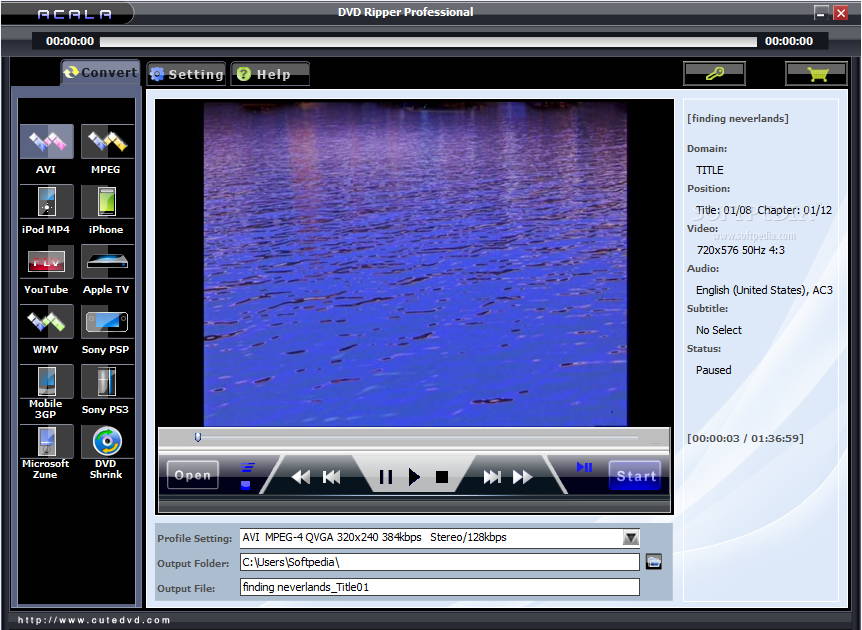Click the 'English (United States), AC3' audio text
The image size is (862, 630).
point(764,290)
